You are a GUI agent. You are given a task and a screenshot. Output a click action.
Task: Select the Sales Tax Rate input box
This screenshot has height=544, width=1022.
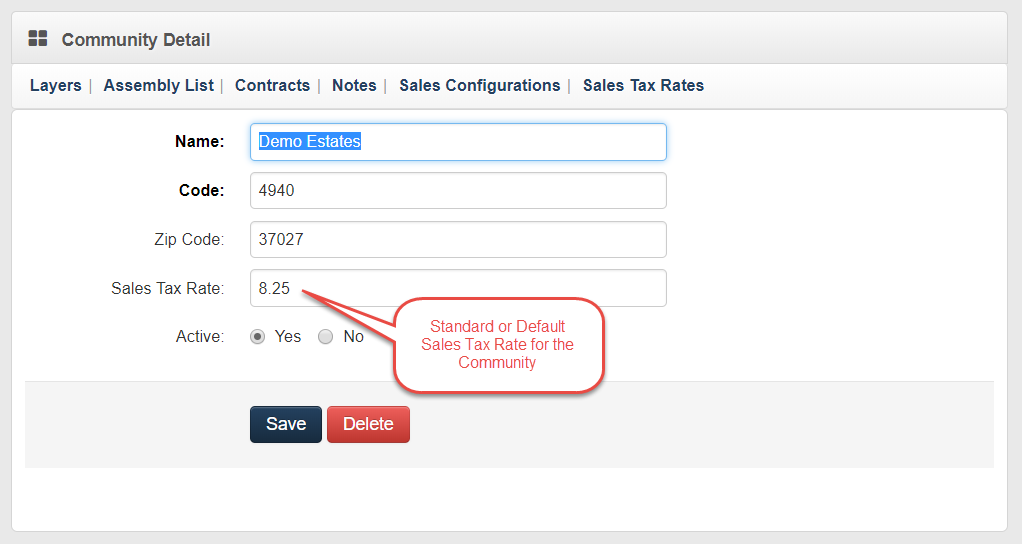457,288
